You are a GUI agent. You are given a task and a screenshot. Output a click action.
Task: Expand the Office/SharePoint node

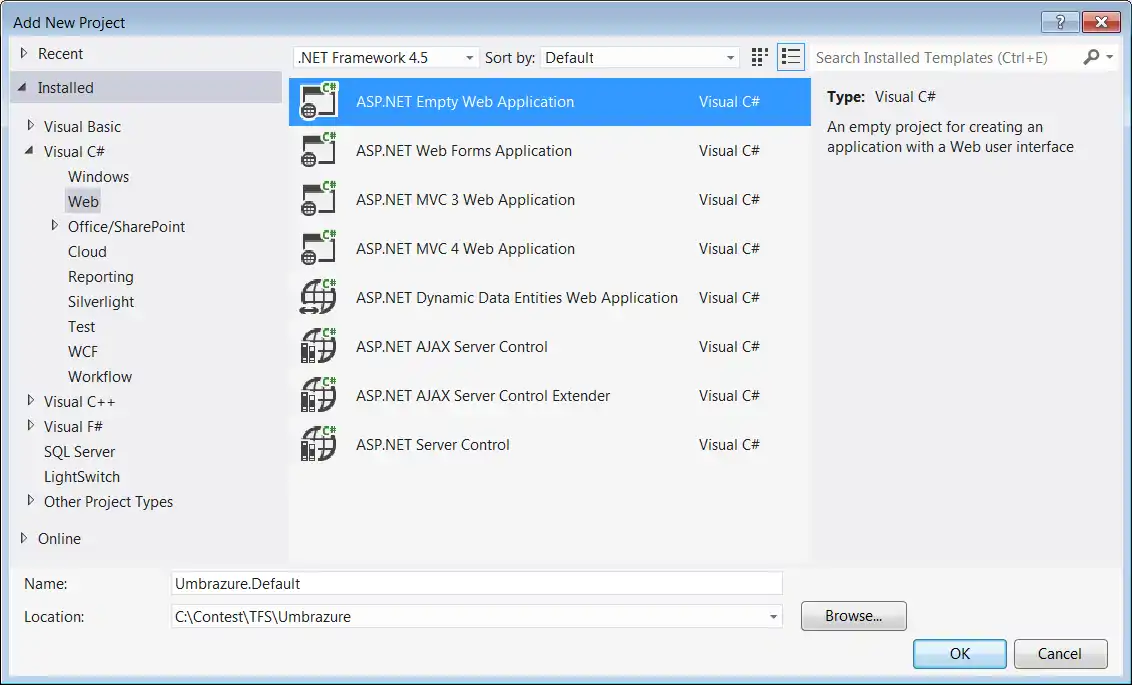[x=54, y=226]
